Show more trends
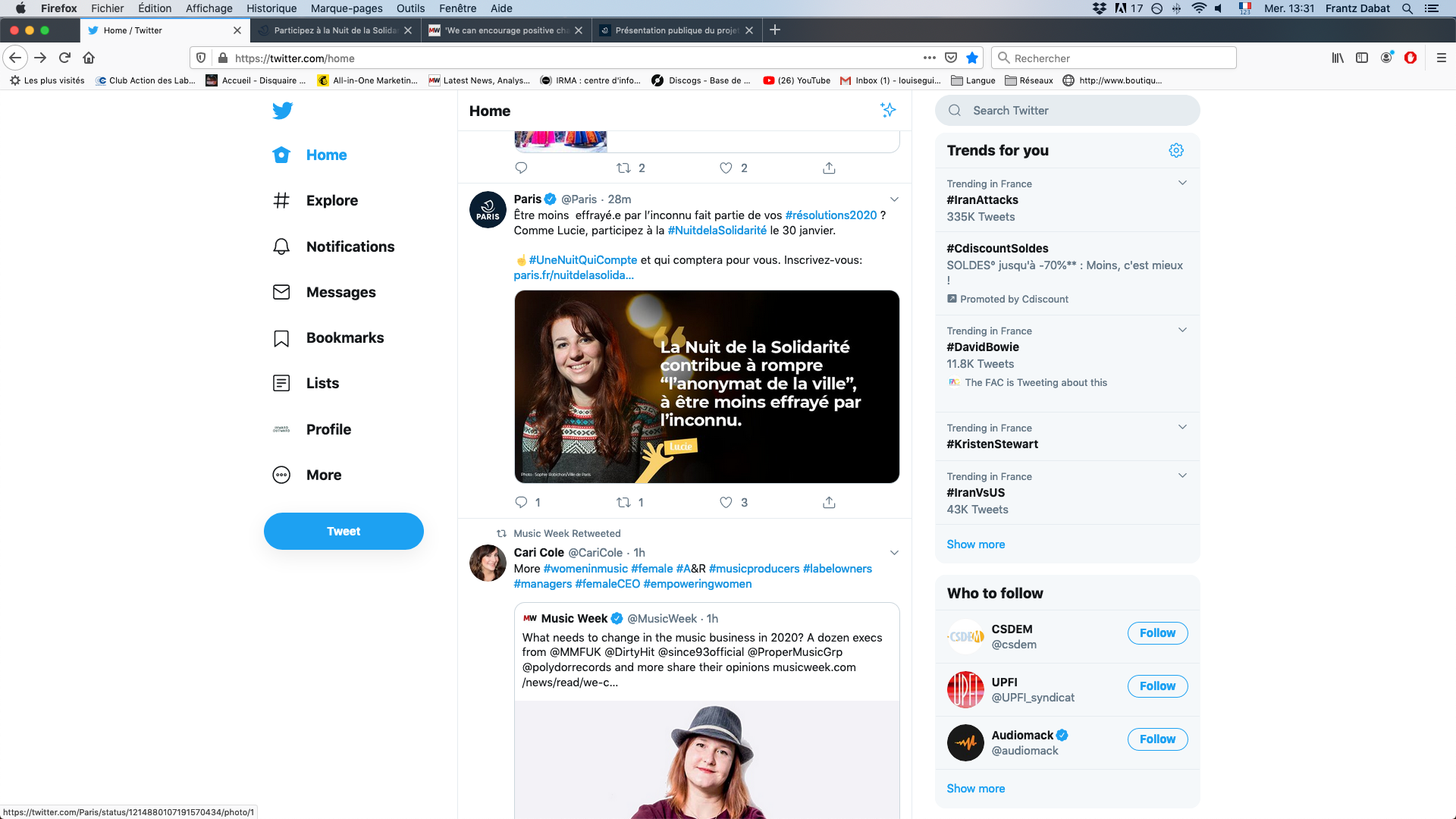The width and height of the screenshot is (1456, 819). (x=975, y=544)
